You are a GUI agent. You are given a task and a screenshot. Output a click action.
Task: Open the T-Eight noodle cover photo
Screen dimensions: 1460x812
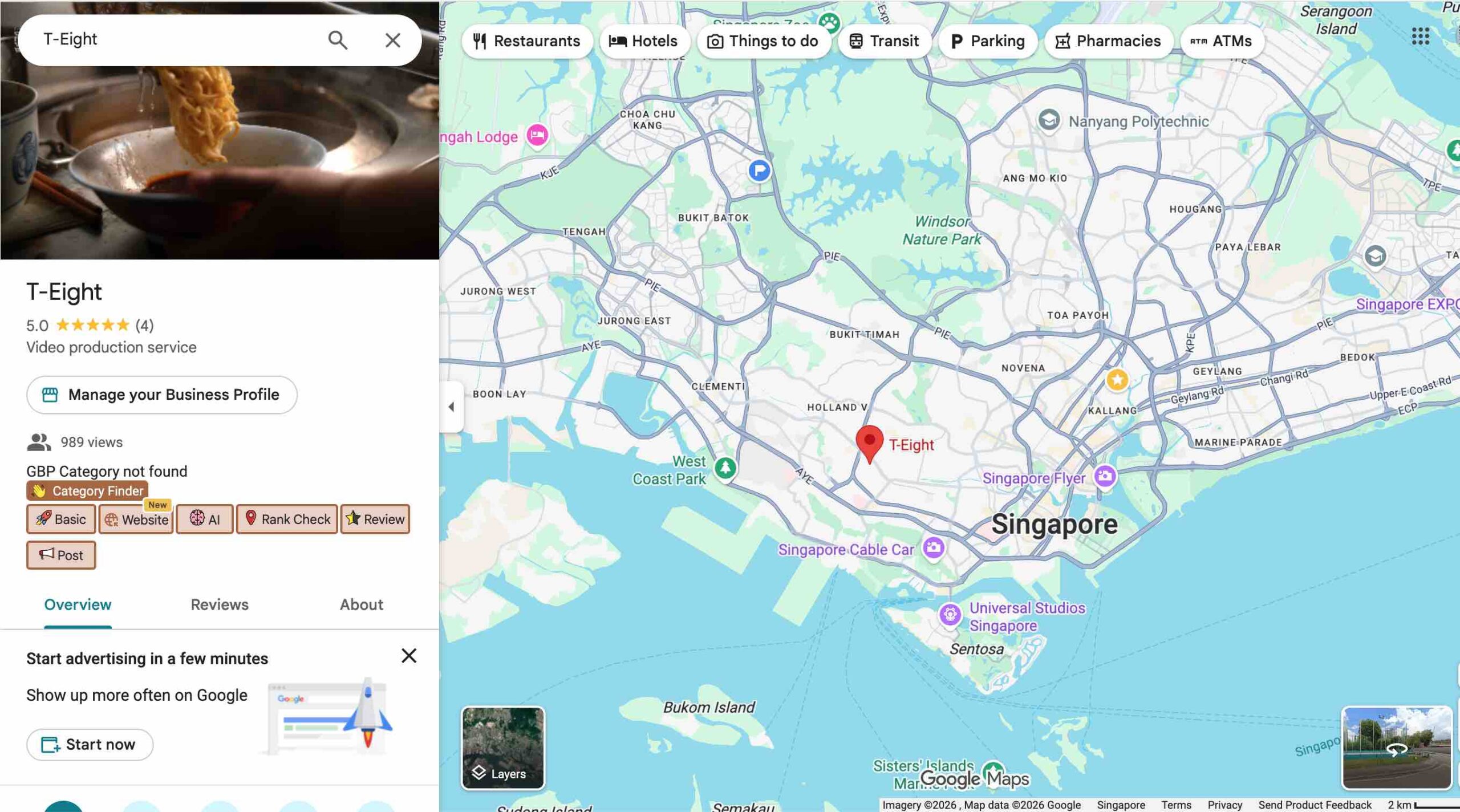pos(220,163)
